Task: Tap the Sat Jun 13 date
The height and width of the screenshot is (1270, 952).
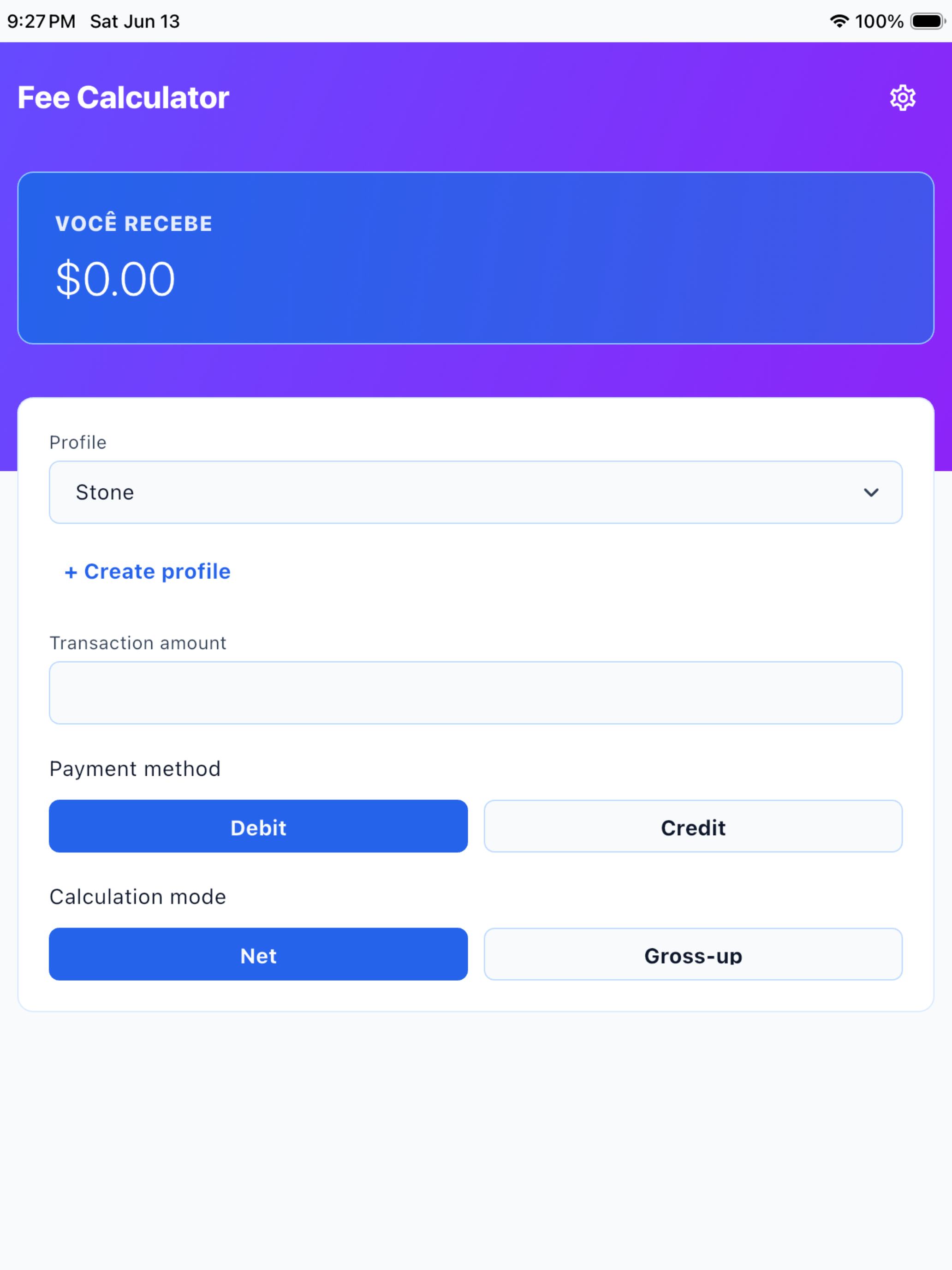Action: tap(135, 21)
